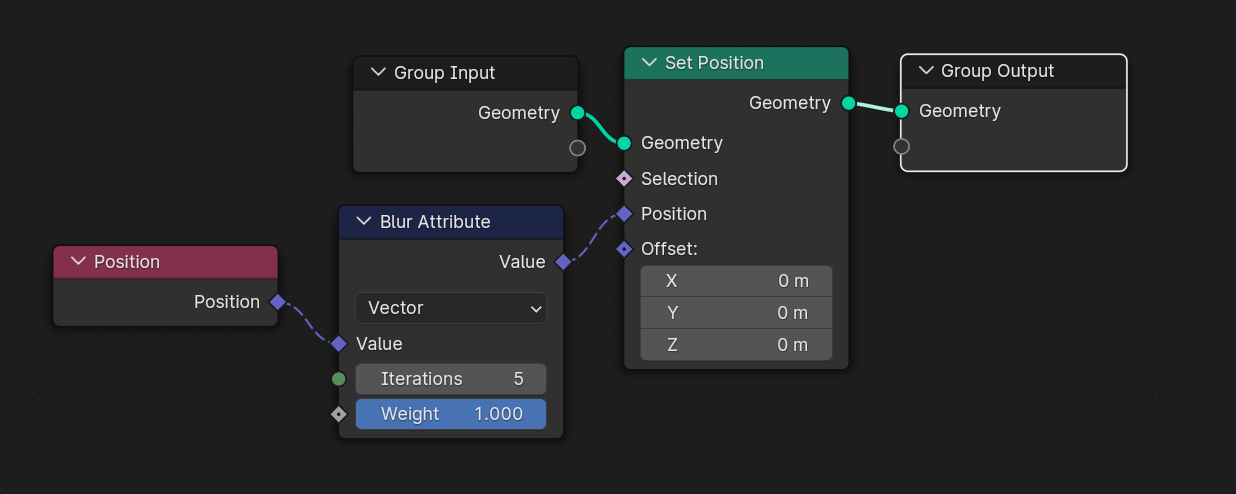Click the Weight input socket

[x=338, y=414]
